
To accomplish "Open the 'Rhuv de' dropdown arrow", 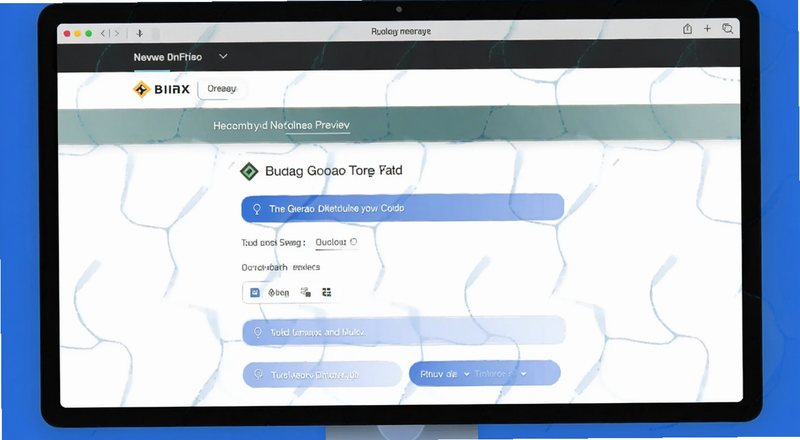I will (466, 374).
